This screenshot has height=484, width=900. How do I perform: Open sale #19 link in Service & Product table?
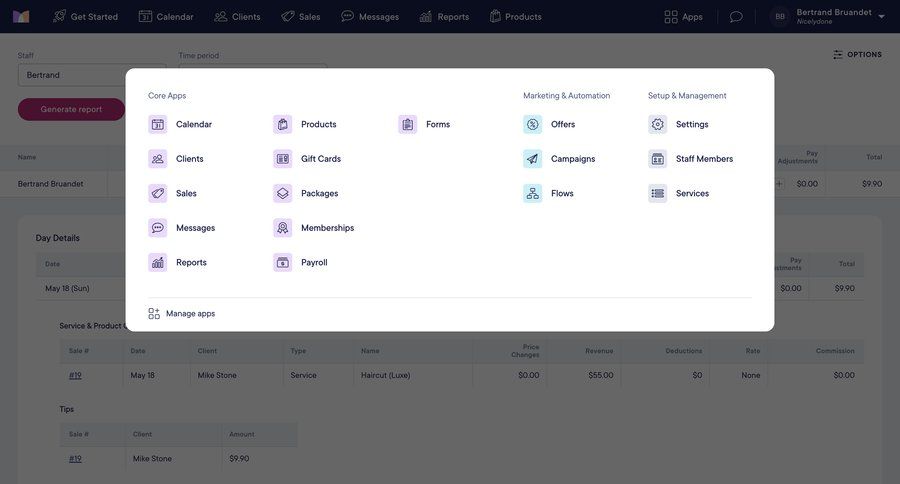point(75,375)
